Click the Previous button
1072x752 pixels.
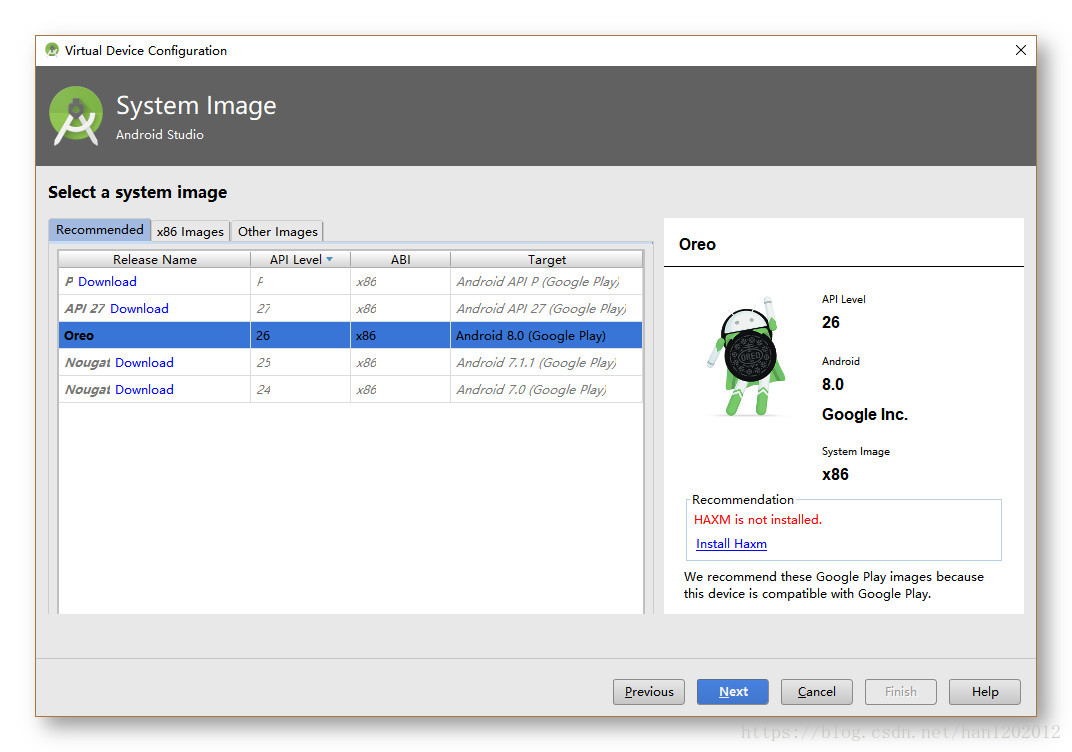click(x=649, y=692)
